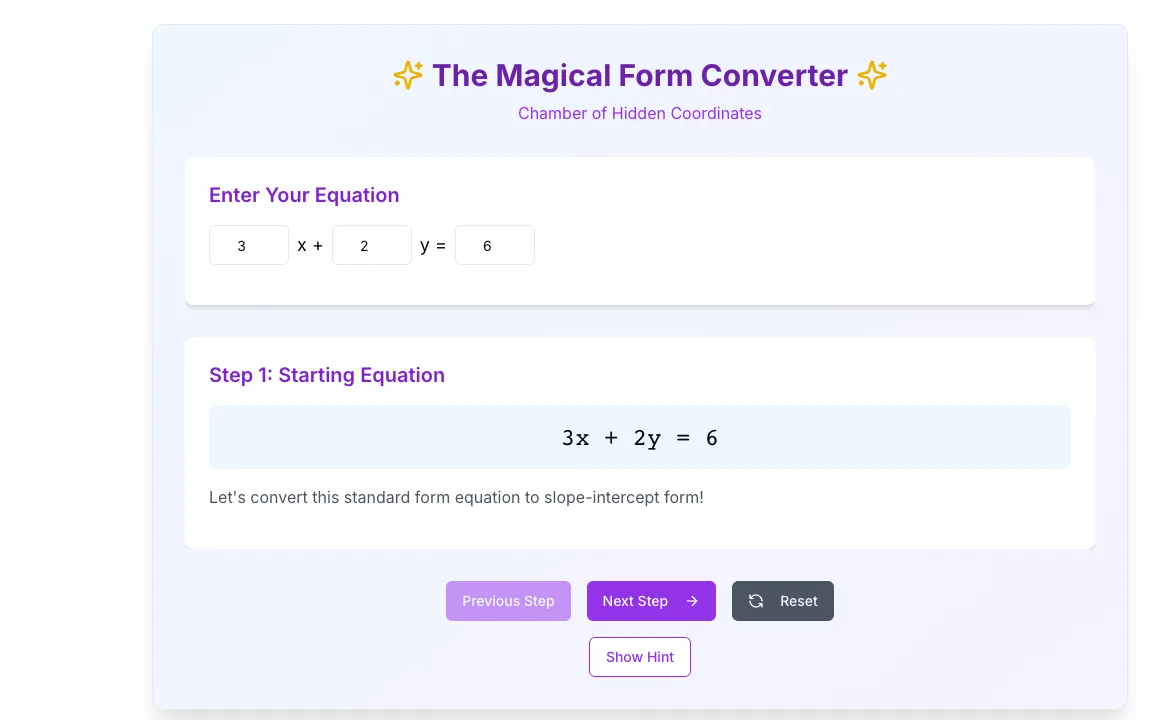1152x720 pixels.
Task: Click the right sparkle icon after the title
Action: (872, 75)
